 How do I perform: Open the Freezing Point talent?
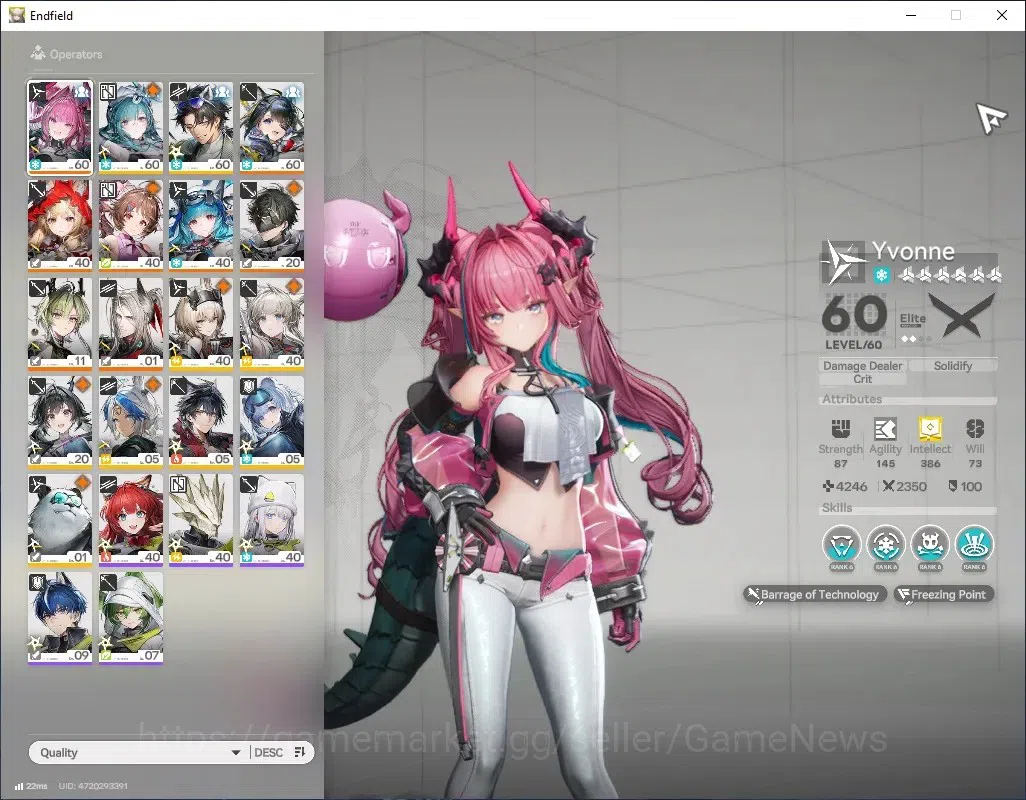point(944,594)
